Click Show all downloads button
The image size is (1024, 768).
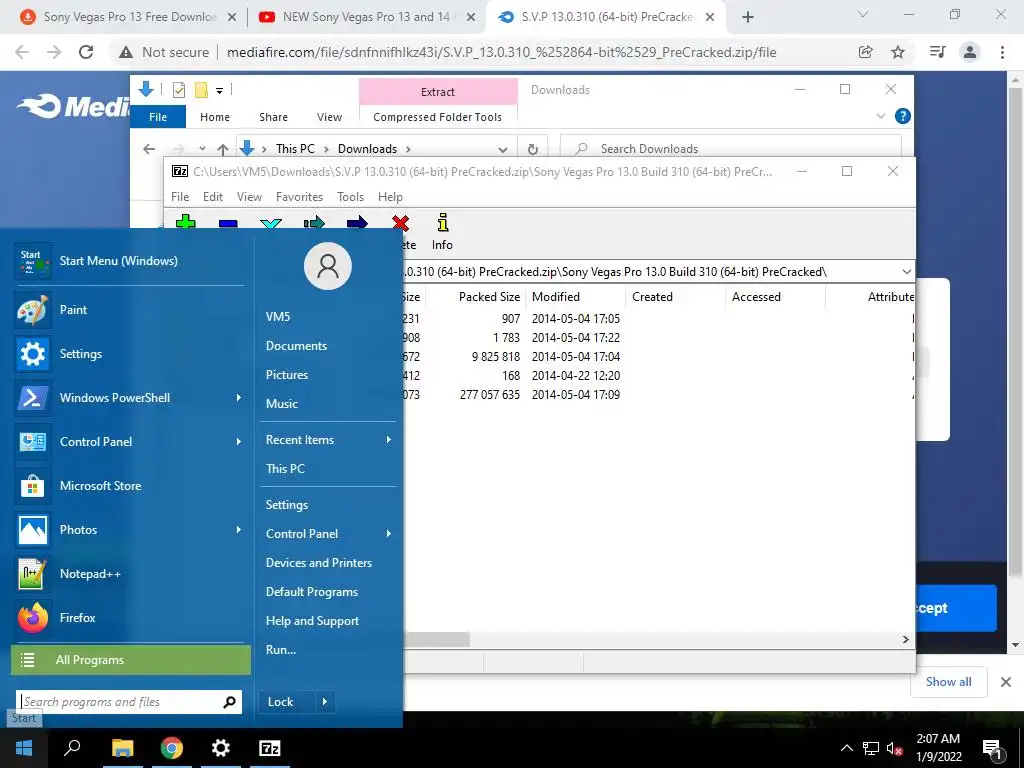click(x=948, y=682)
